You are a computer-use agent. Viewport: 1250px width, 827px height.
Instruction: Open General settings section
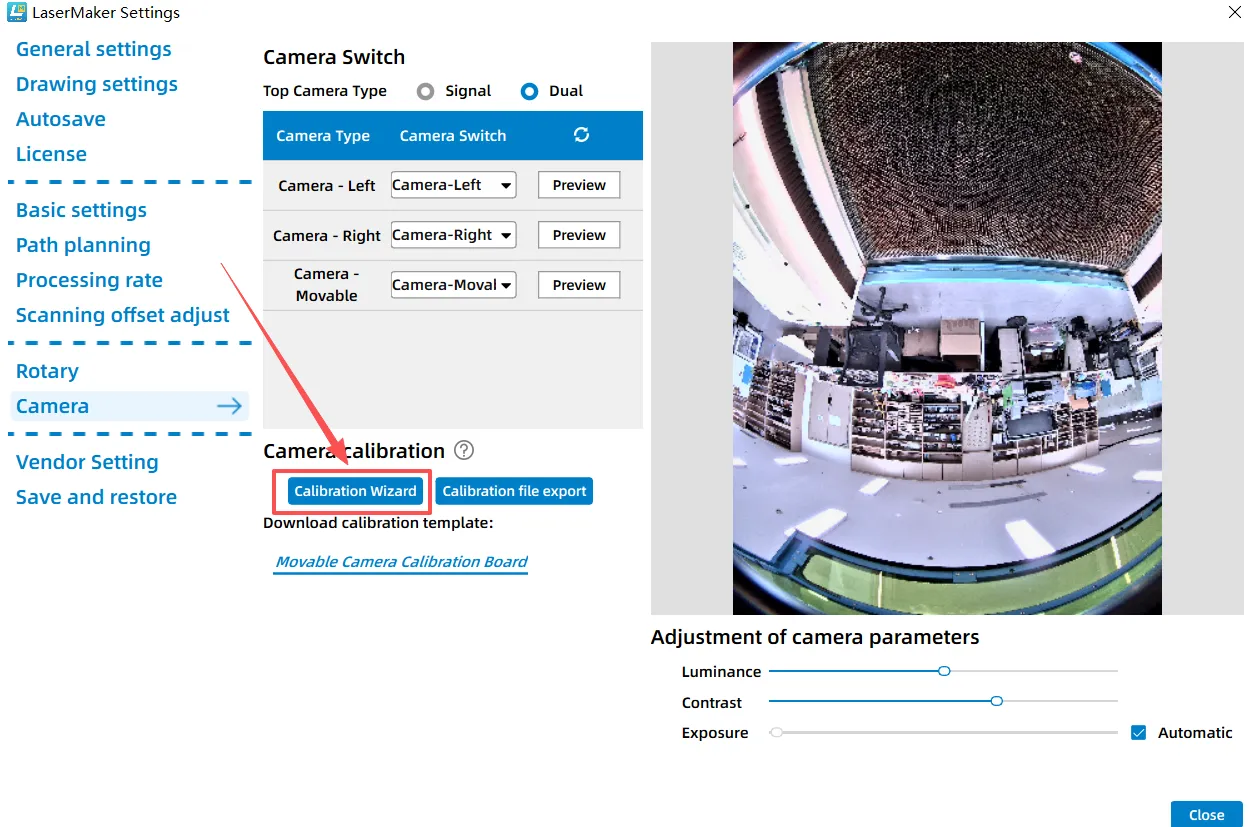94,49
